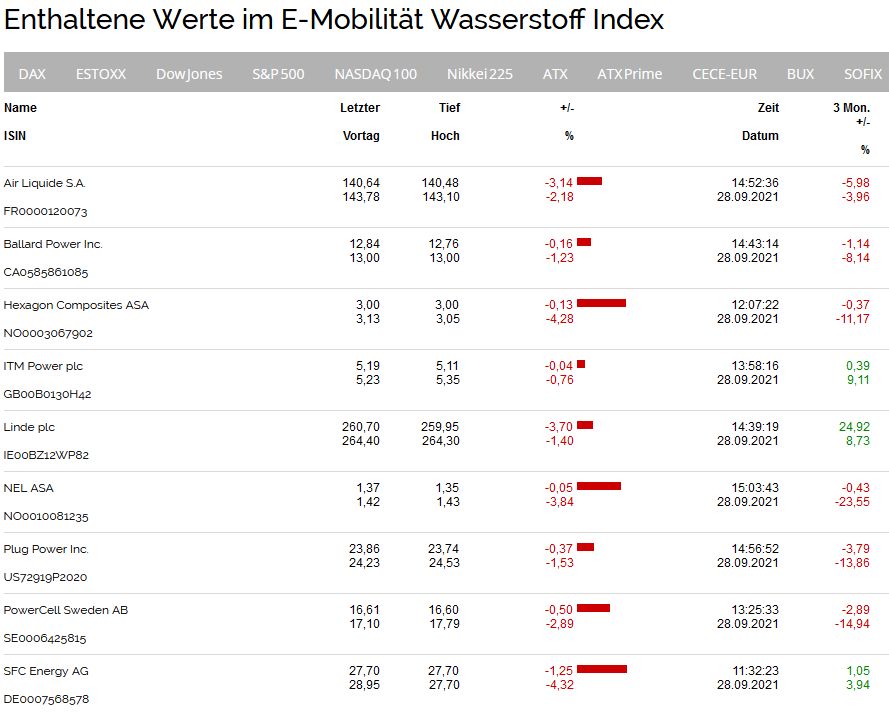889x712 pixels.
Task: Click the Ballard Power Inc. stock link
Action: click(x=53, y=244)
